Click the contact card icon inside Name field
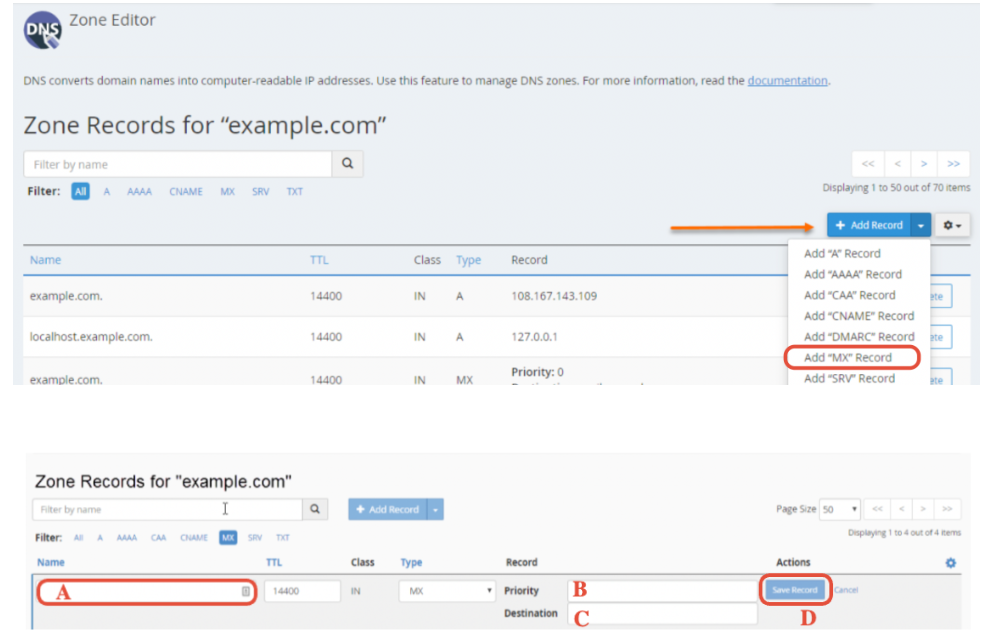This screenshot has height=639, width=983. (245, 592)
